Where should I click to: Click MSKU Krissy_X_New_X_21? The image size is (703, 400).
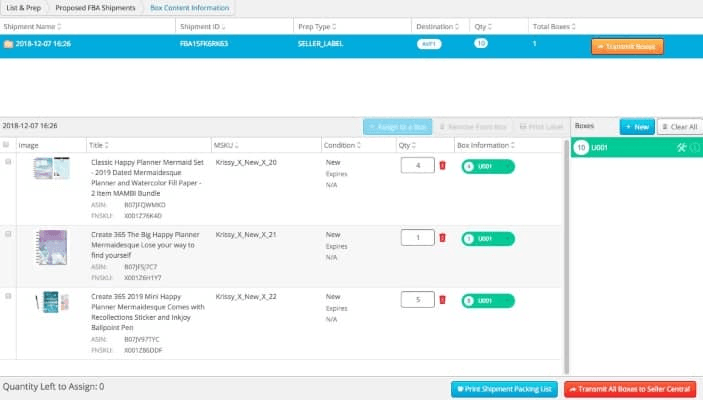246,235
